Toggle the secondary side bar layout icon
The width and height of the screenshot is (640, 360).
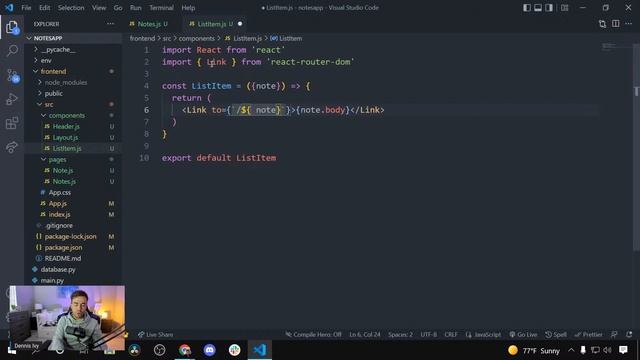click(x=549, y=8)
